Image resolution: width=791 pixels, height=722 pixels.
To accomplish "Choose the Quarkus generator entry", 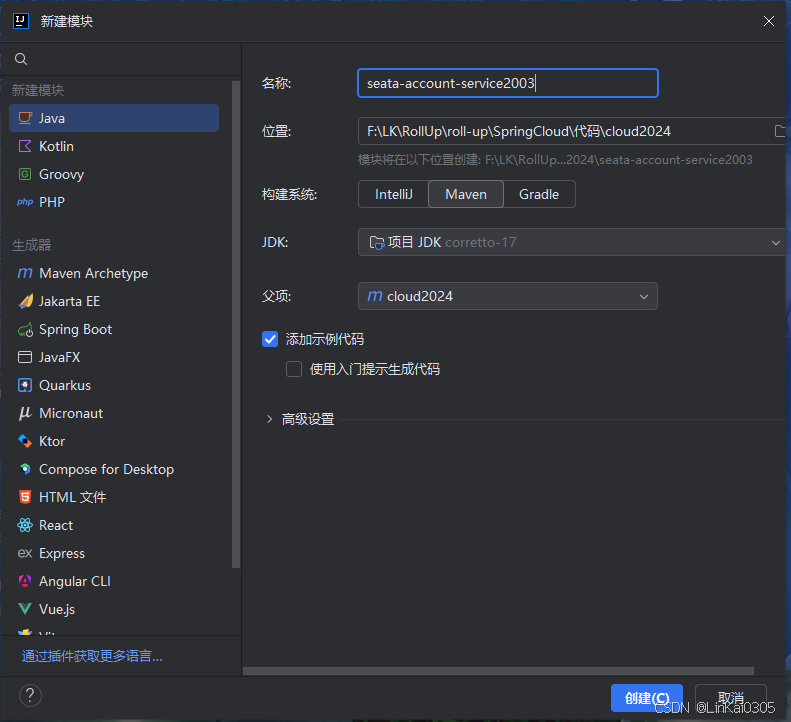I will (x=114, y=385).
